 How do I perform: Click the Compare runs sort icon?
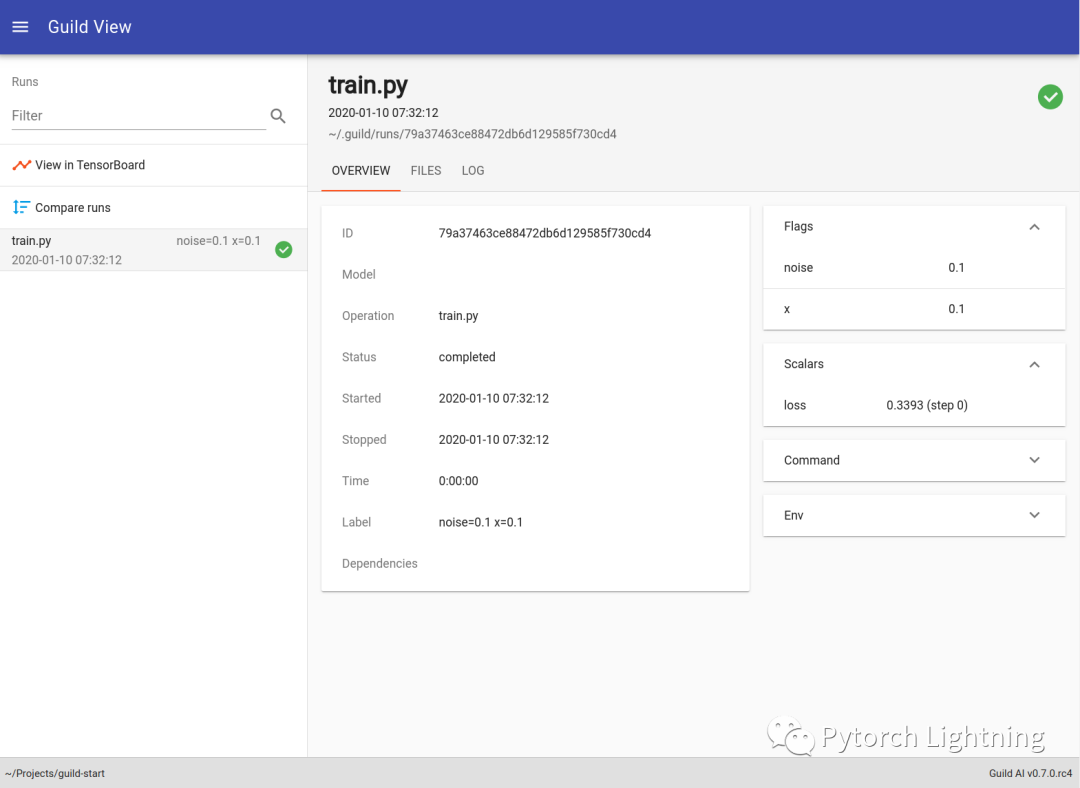point(21,207)
